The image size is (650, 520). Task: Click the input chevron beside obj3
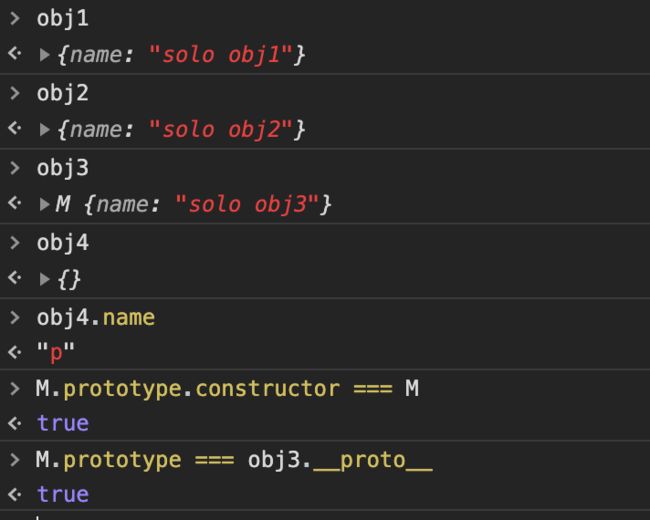(x=15, y=168)
